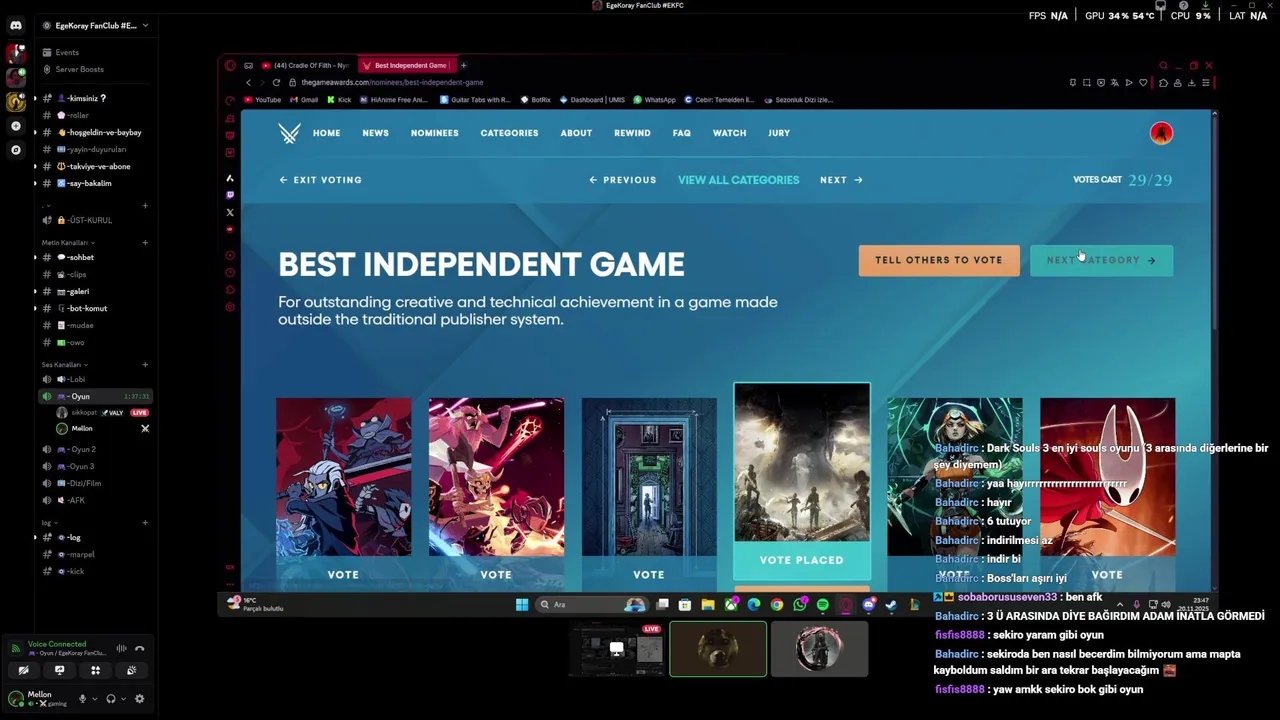Open the WhatsApp bookmark
The image size is (1280, 720).
click(654, 100)
